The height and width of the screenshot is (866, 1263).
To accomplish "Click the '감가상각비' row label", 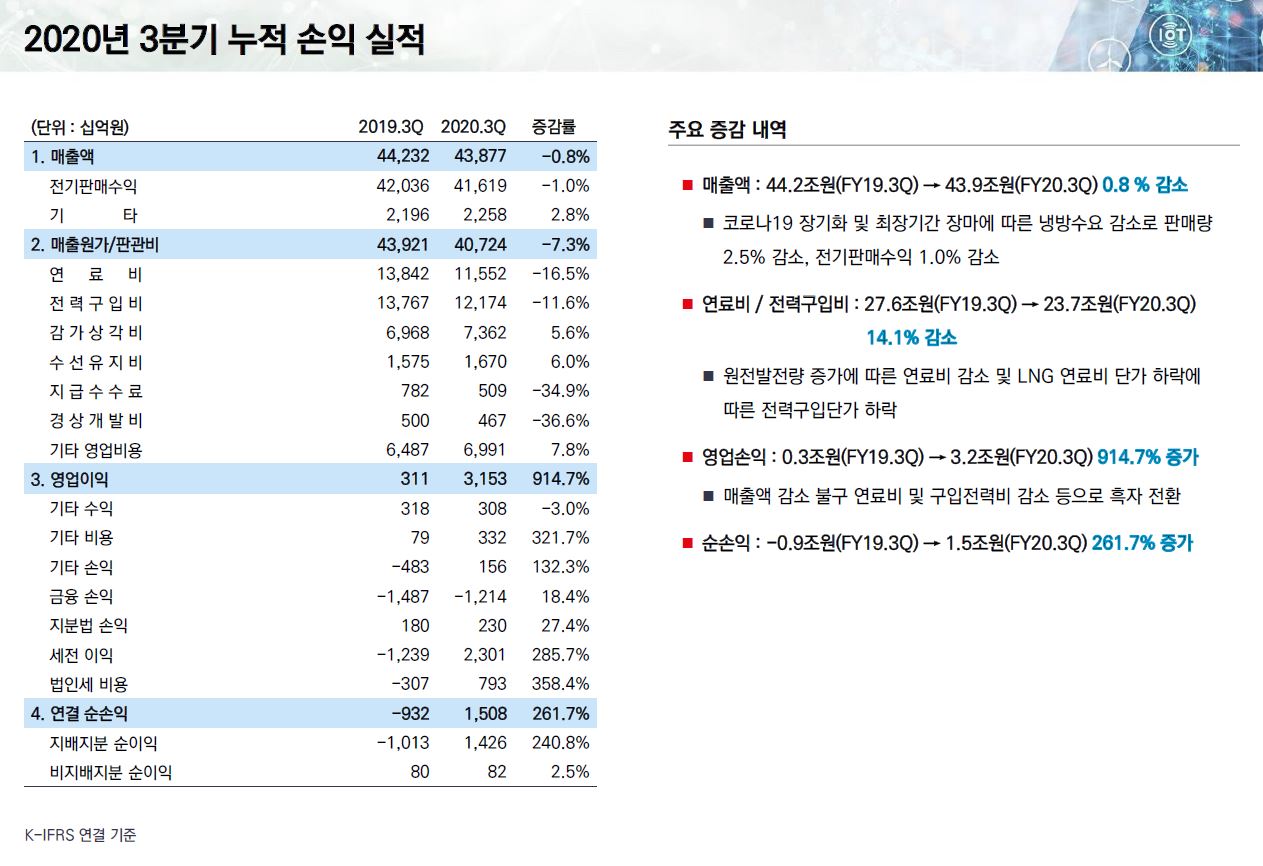I will click(x=96, y=332).
